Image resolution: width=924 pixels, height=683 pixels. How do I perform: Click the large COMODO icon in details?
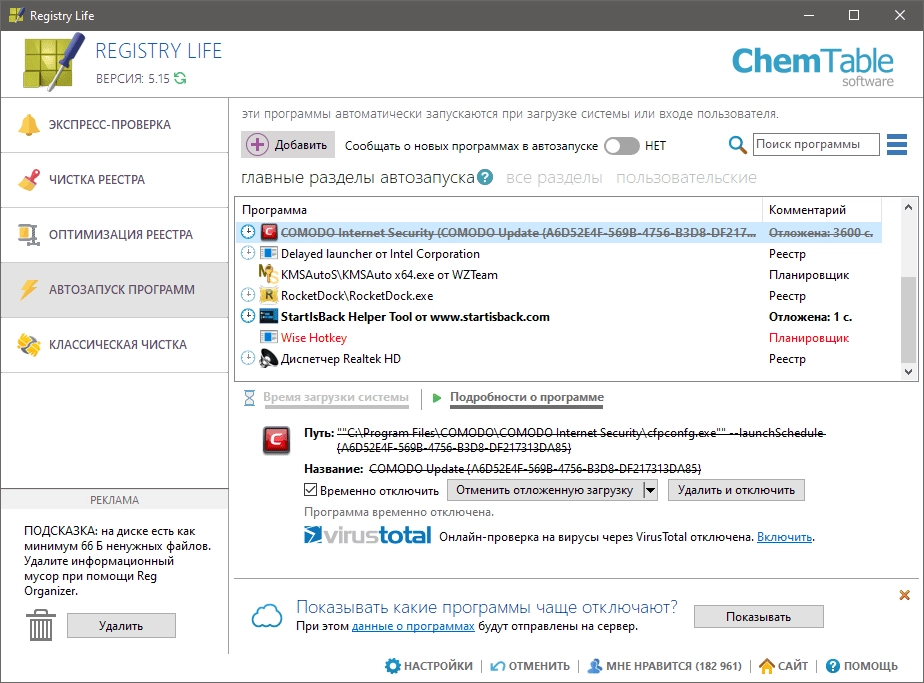tap(276, 440)
